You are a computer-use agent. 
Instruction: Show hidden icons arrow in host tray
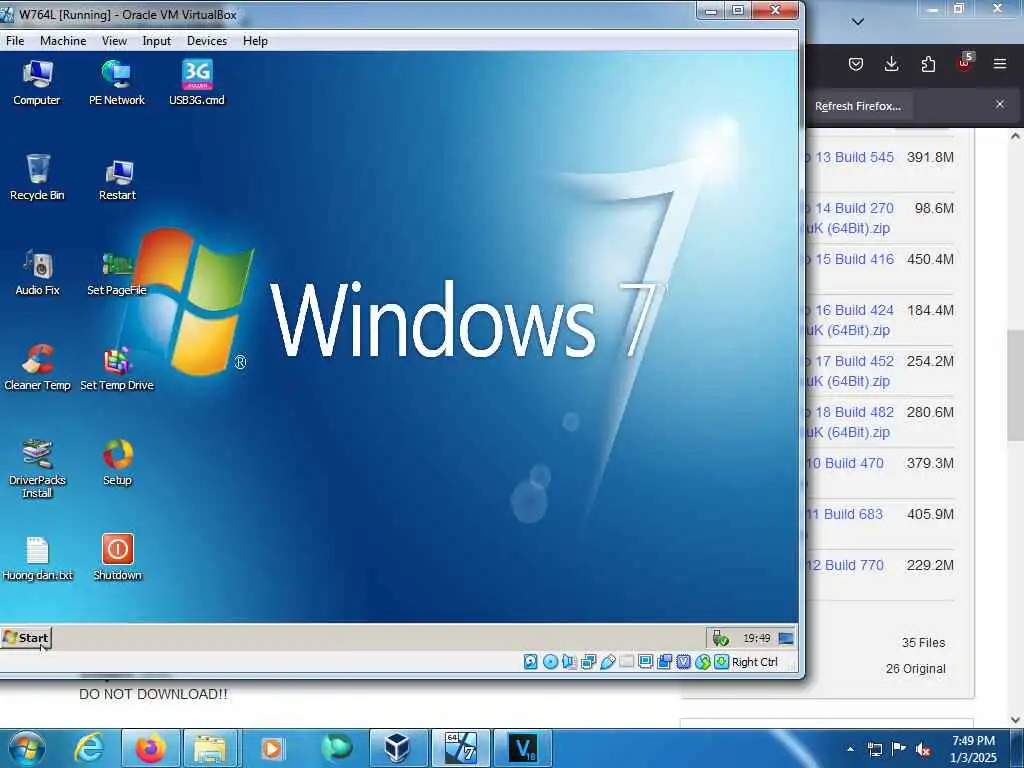pos(850,749)
